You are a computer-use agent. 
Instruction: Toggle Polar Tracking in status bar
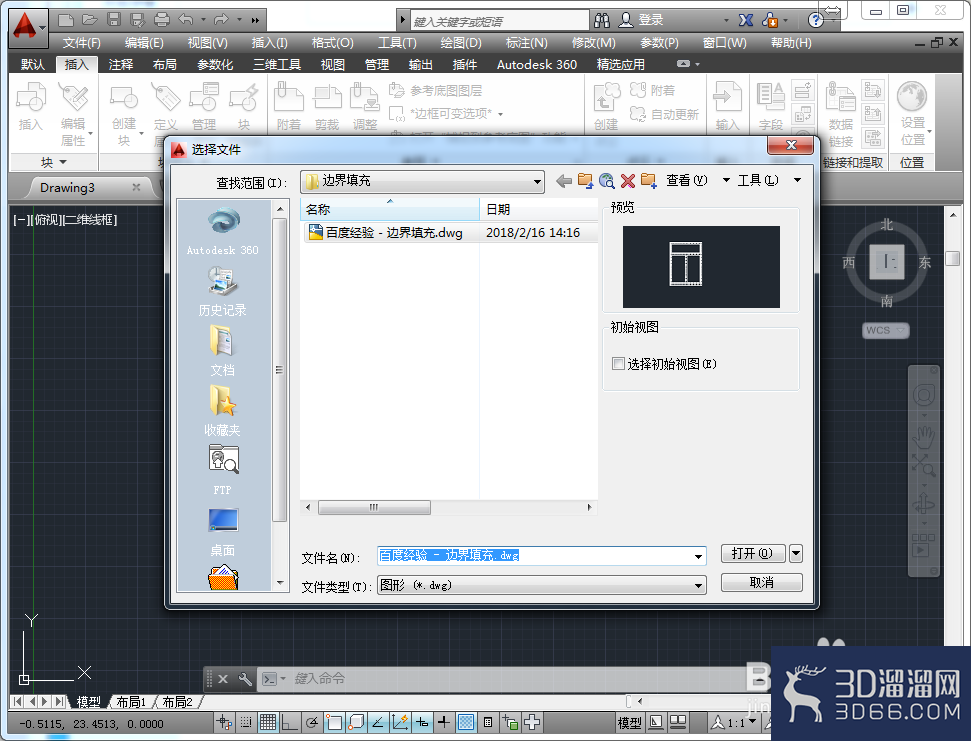(x=312, y=722)
